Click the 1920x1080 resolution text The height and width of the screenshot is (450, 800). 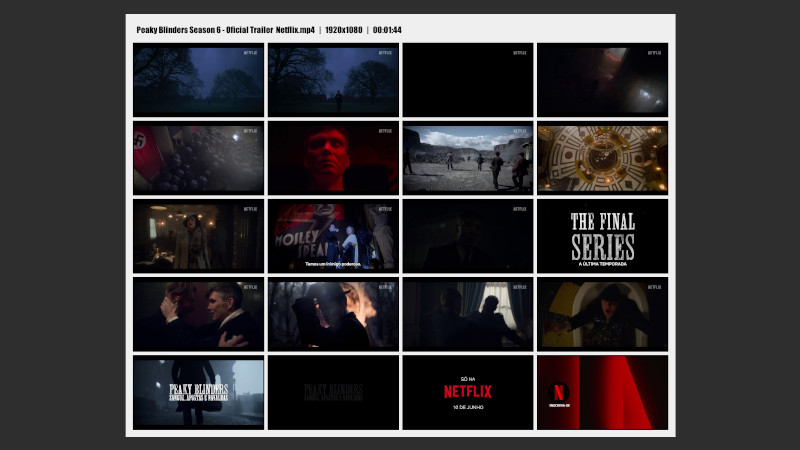344,30
